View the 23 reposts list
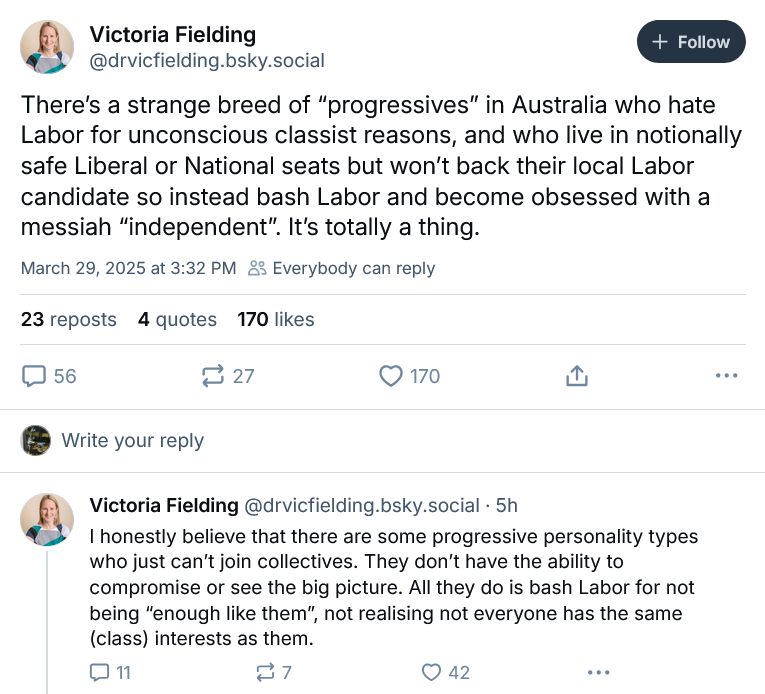This screenshot has width=765, height=694. [x=68, y=320]
